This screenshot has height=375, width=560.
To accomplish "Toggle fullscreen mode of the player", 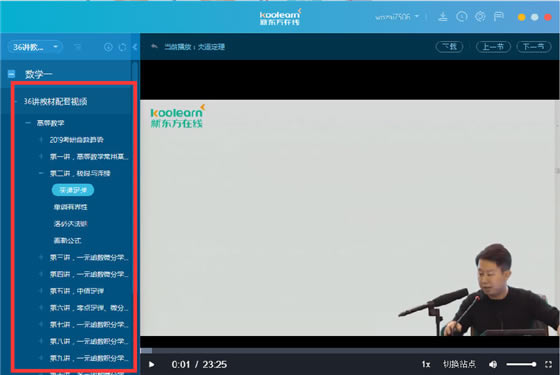I will click(549, 364).
